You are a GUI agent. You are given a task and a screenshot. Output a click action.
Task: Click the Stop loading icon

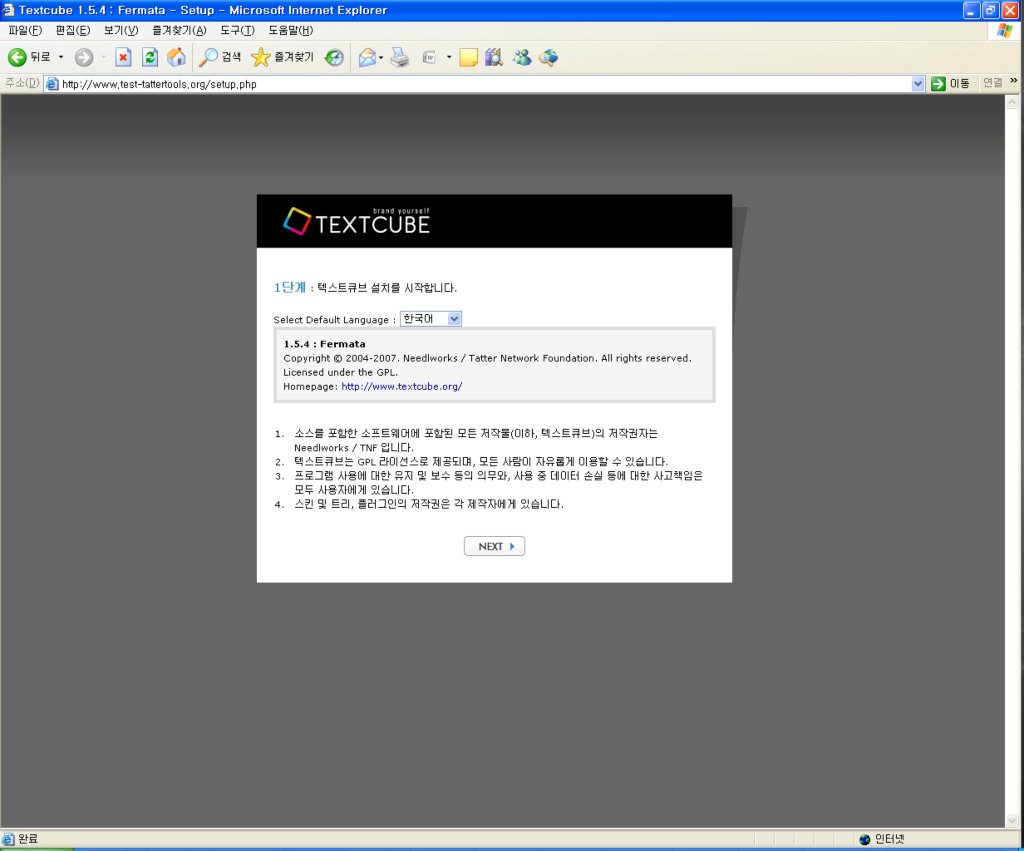coord(123,57)
